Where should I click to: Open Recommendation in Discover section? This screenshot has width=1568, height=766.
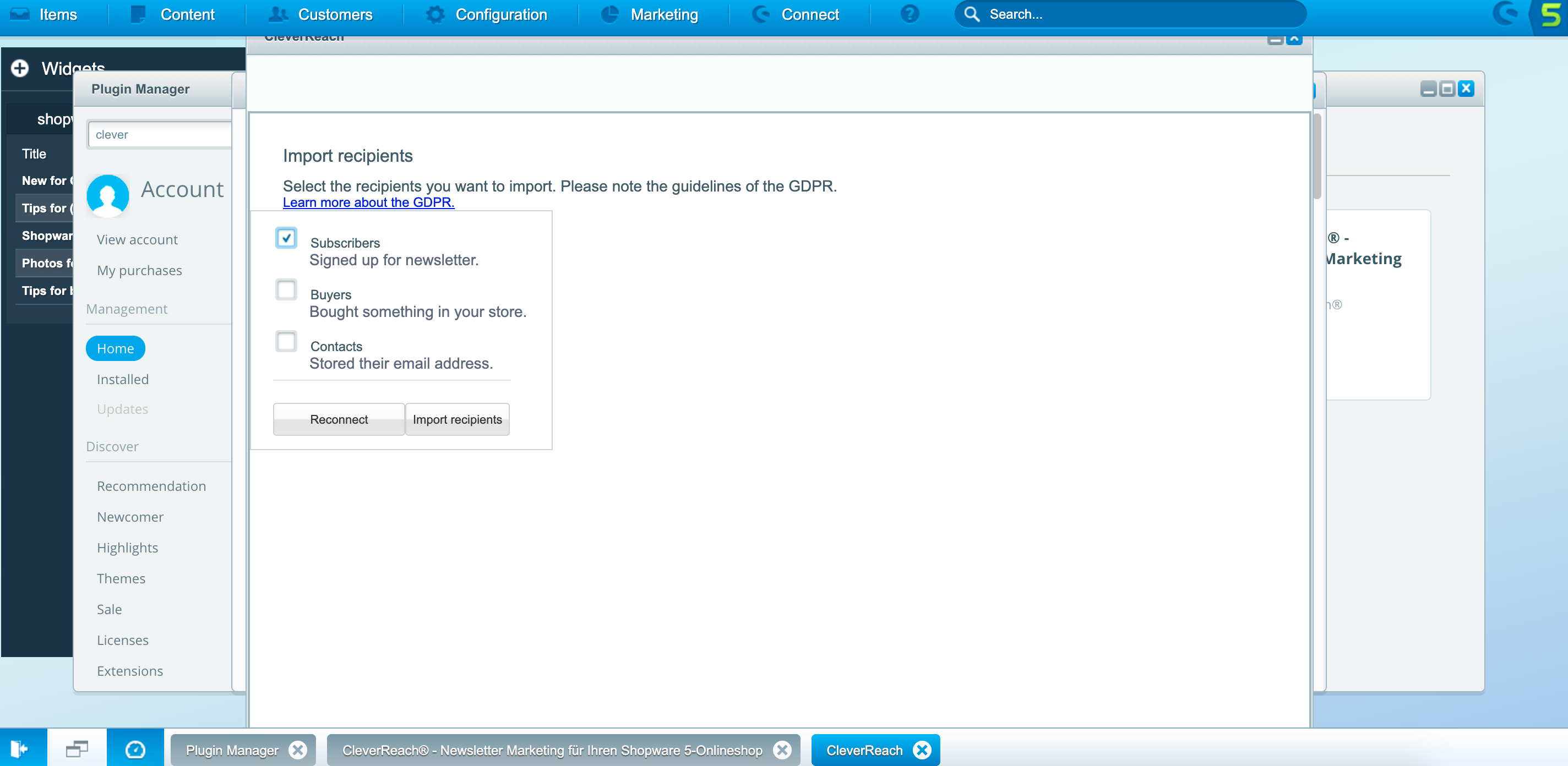pos(151,486)
